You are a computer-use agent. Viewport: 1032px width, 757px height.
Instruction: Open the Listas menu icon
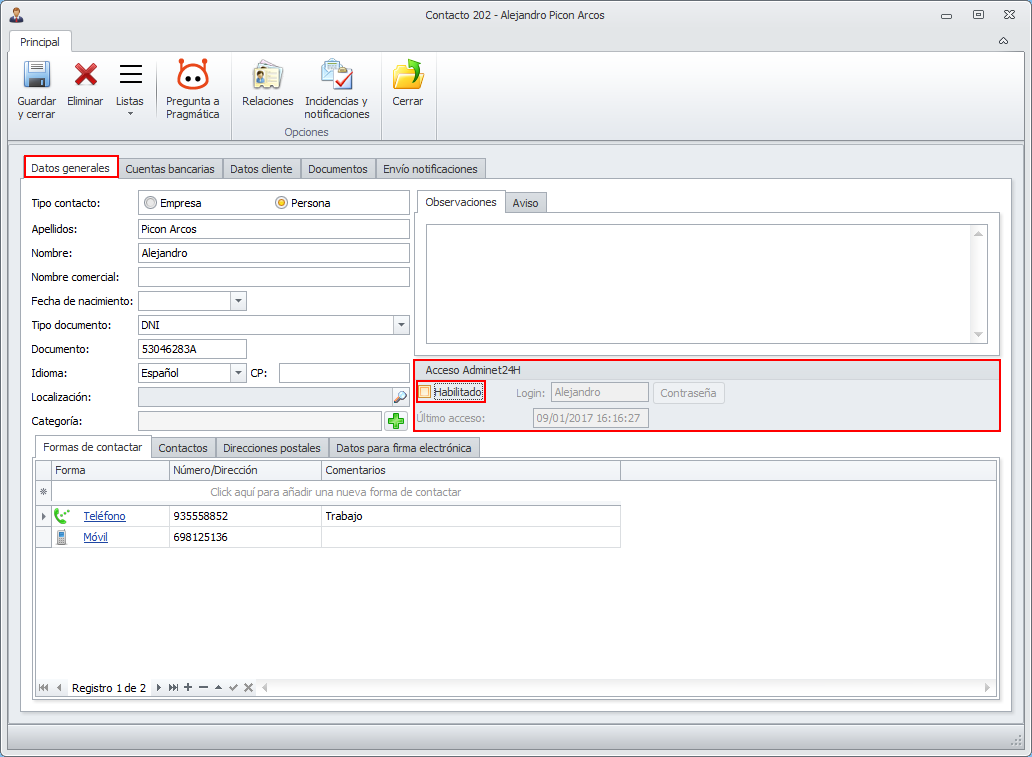(130, 74)
